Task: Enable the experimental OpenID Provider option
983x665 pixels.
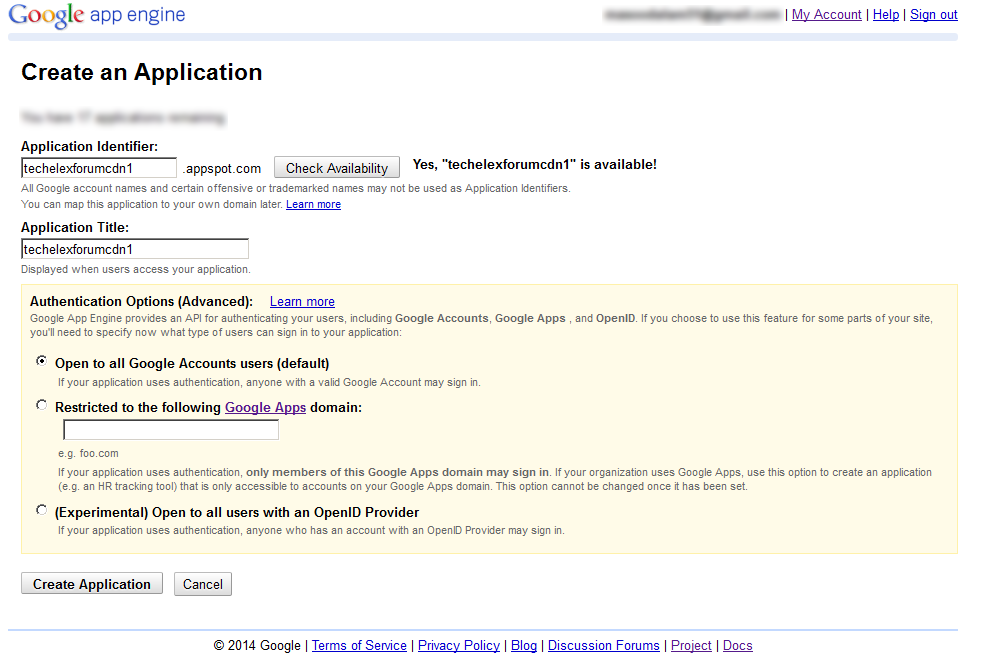Action: pyautogui.click(x=41, y=509)
